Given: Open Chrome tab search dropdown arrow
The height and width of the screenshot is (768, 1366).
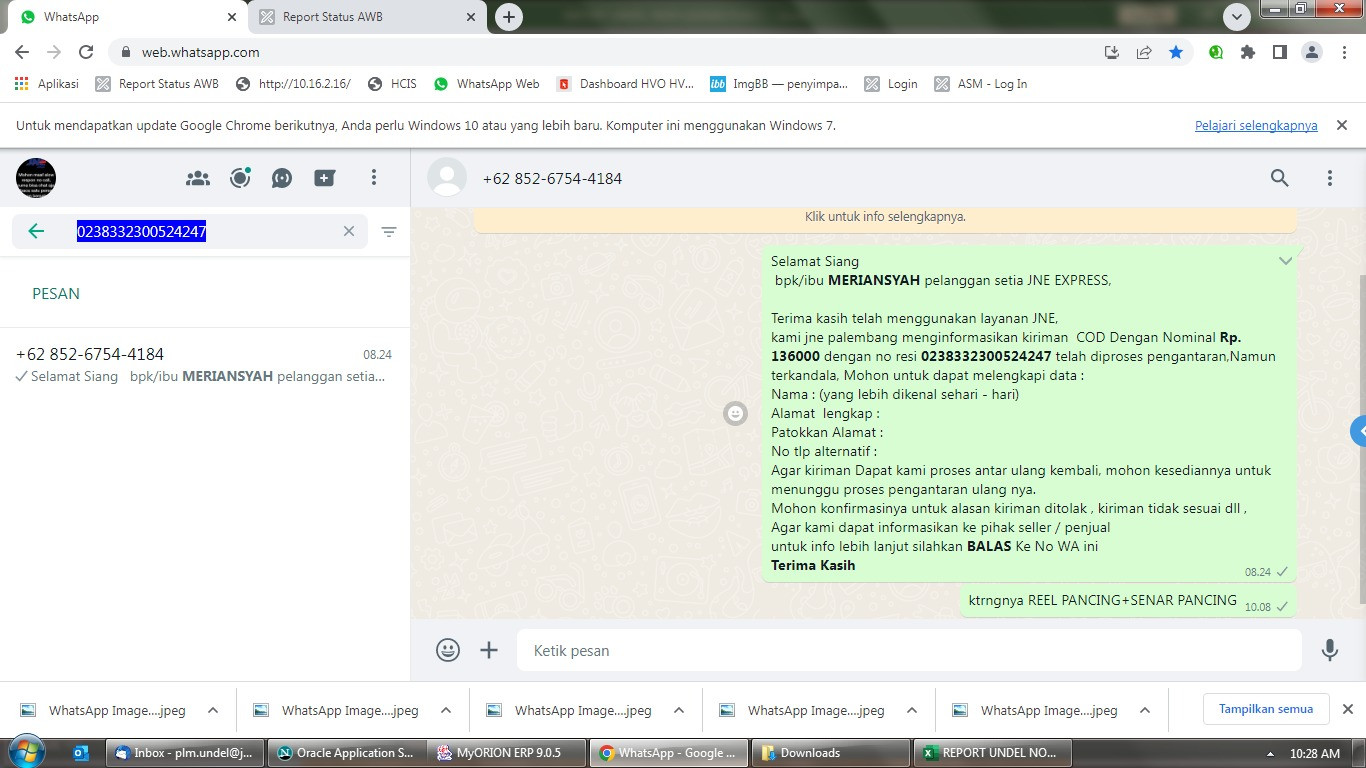Looking at the screenshot, I should tap(1237, 17).
